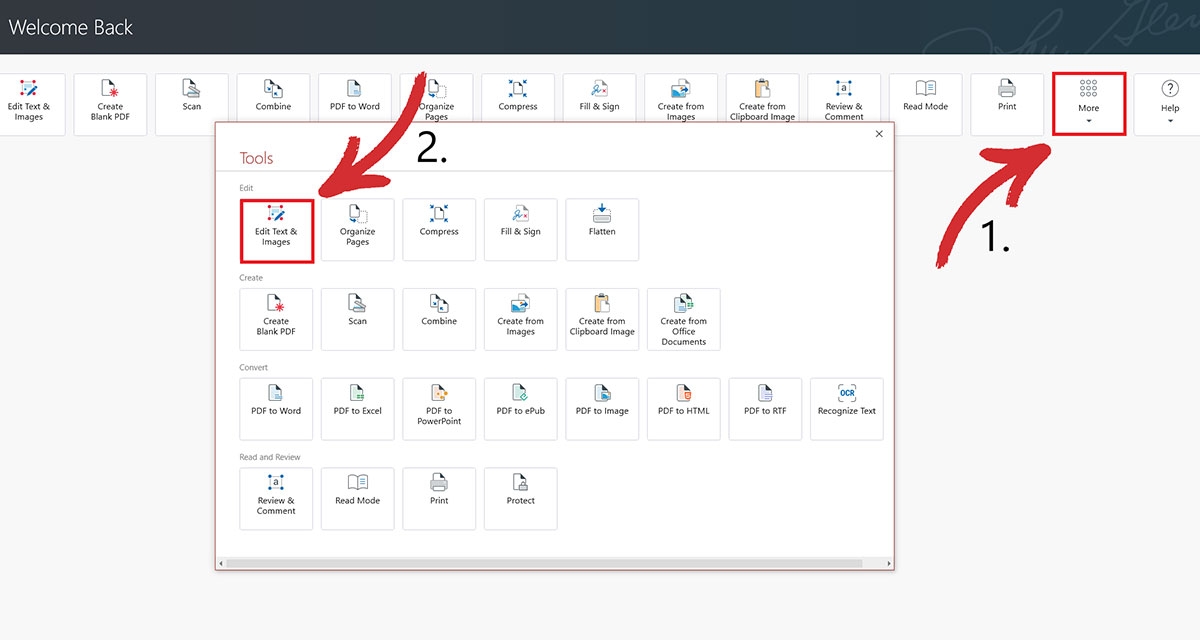Convert with PDF to Word in Tools panel

click(276, 409)
